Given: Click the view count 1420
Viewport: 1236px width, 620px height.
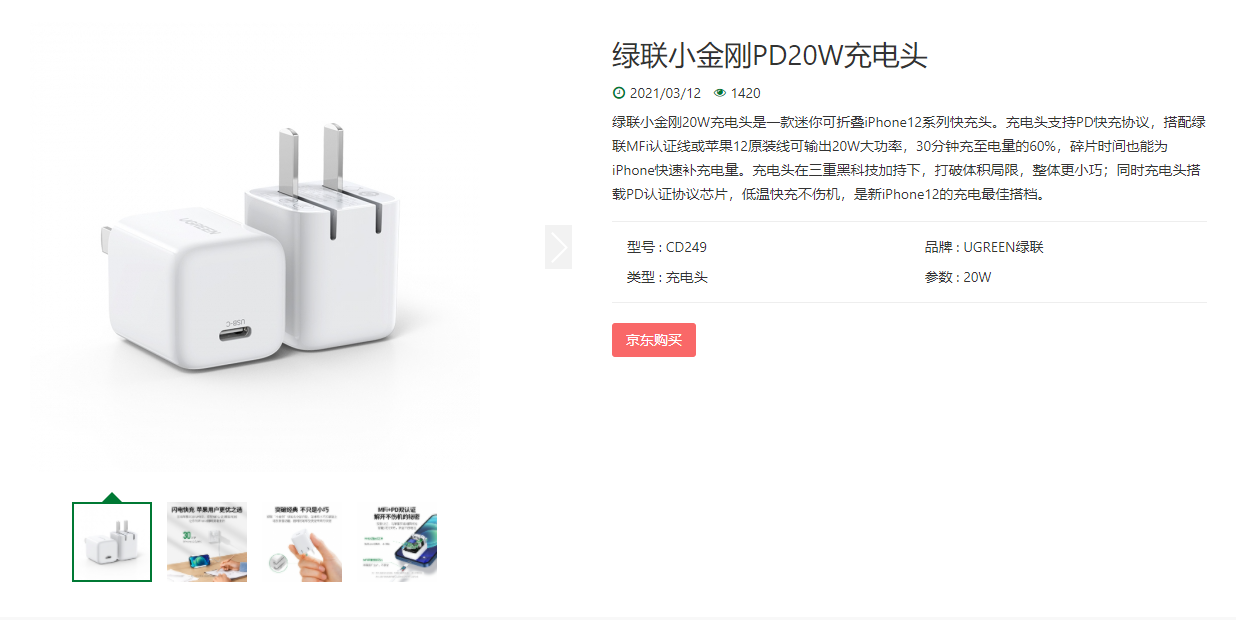Looking at the screenshot, I should tap(745, 93).
